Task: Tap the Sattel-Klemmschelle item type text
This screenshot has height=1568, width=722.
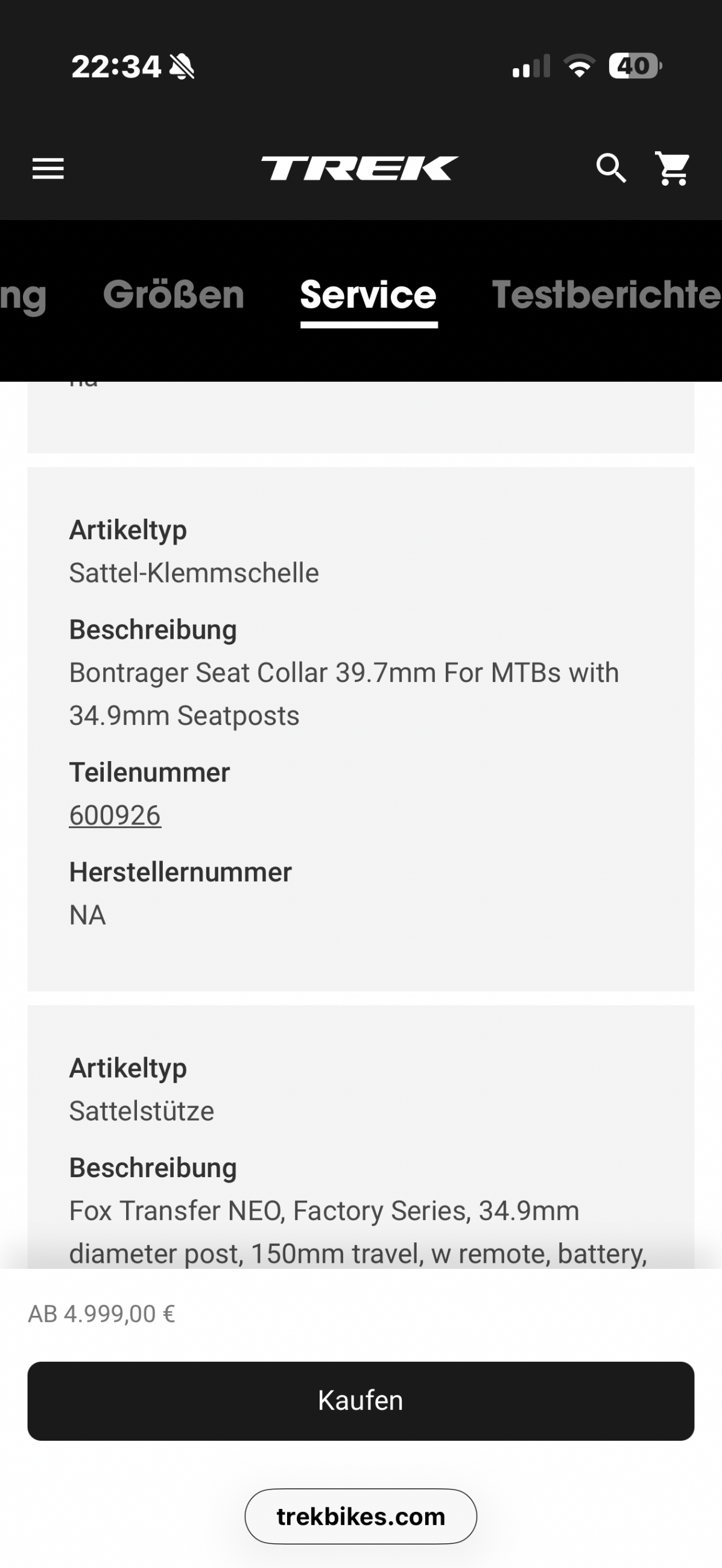Action: click(x=194, y=573)
